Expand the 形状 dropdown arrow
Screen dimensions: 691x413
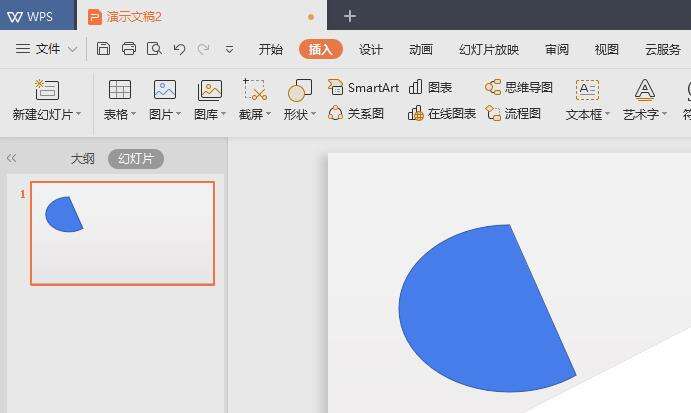(314, 114)
